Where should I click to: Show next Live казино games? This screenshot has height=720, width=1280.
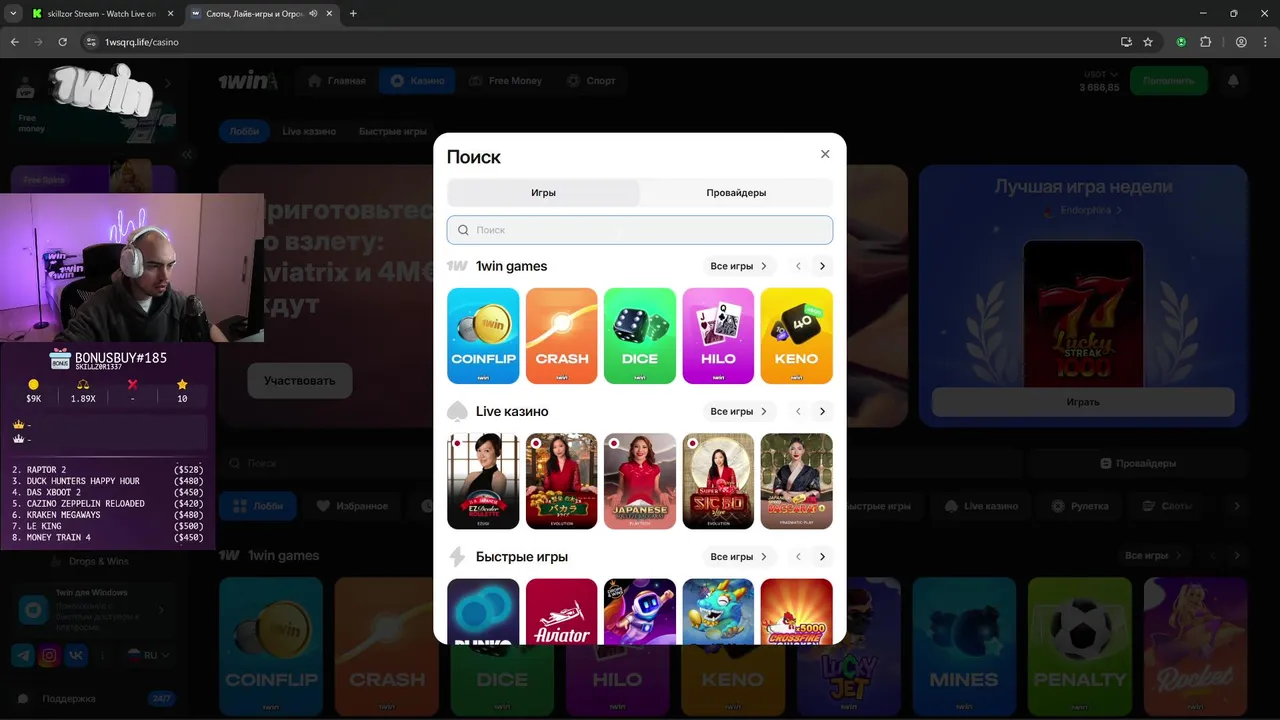822,411
